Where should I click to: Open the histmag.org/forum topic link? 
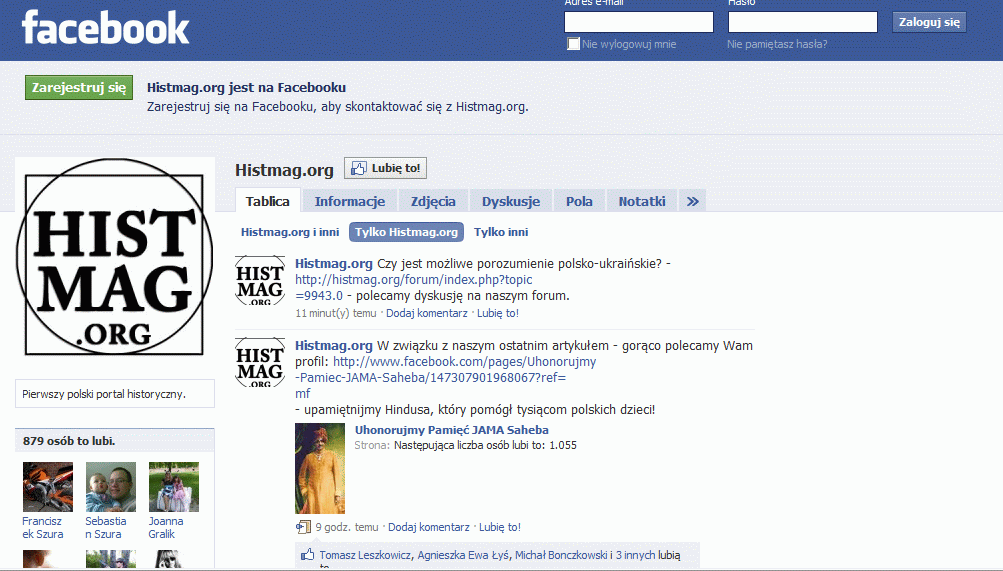(x=413, y=288)
